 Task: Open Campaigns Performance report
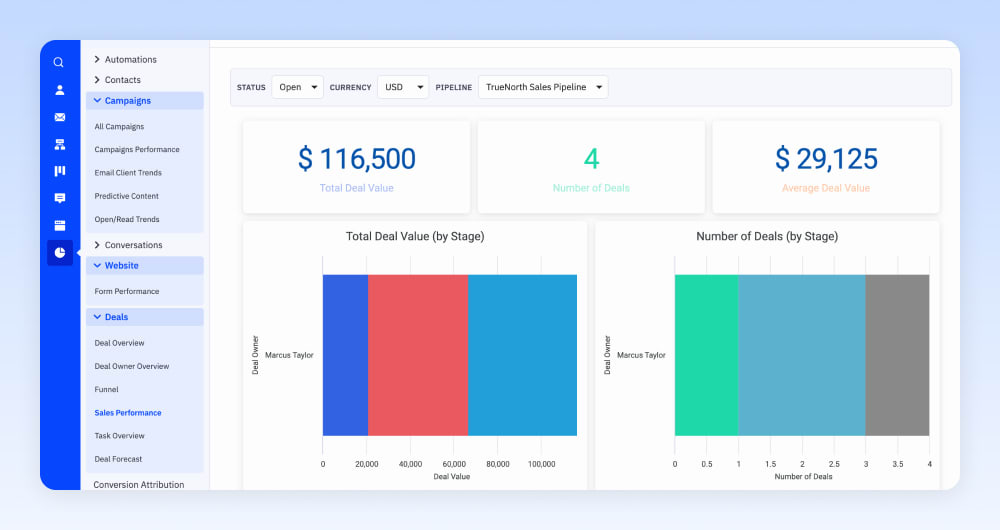pos(136,149)
